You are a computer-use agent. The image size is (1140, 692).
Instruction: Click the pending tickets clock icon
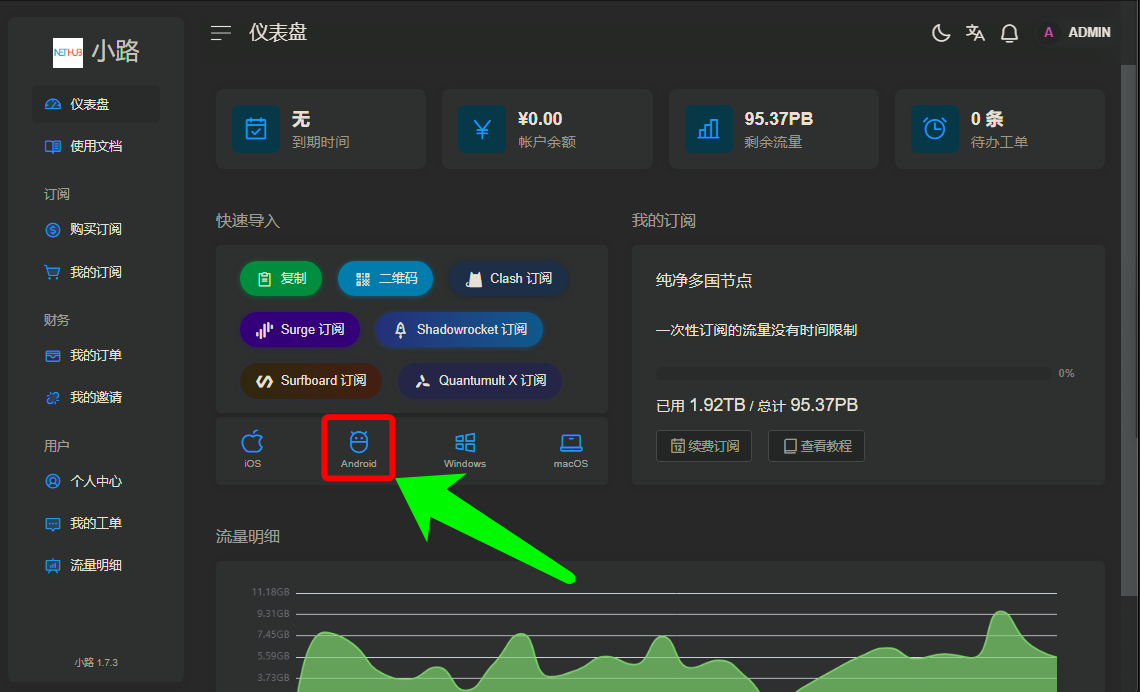tap(935, 129)
